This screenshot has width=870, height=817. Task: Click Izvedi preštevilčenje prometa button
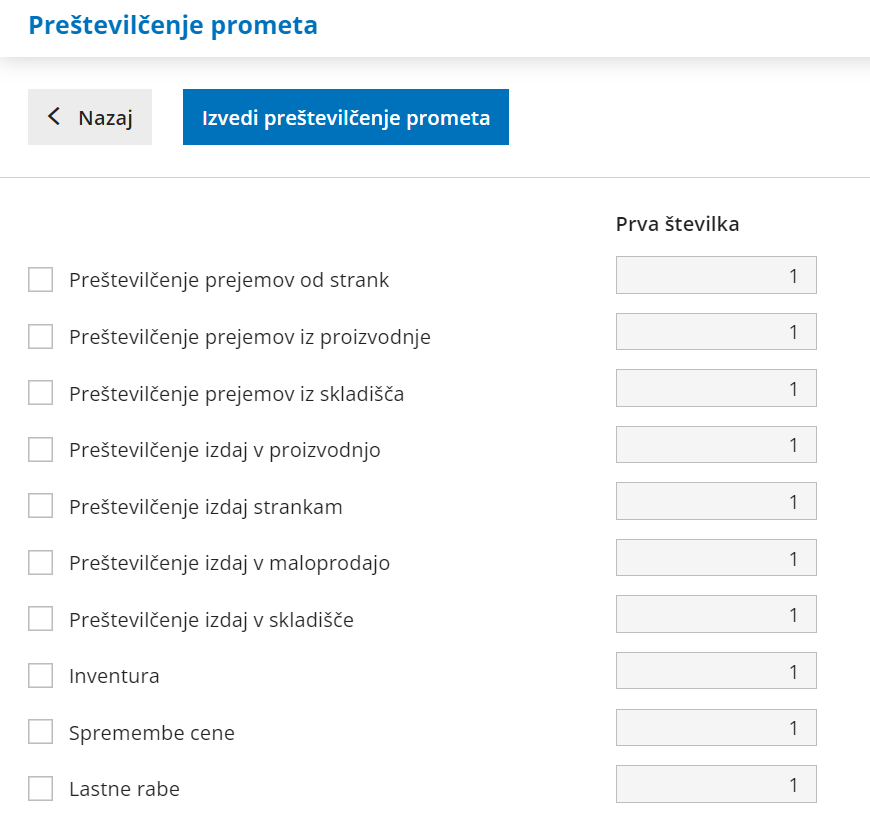pos(346,117)
